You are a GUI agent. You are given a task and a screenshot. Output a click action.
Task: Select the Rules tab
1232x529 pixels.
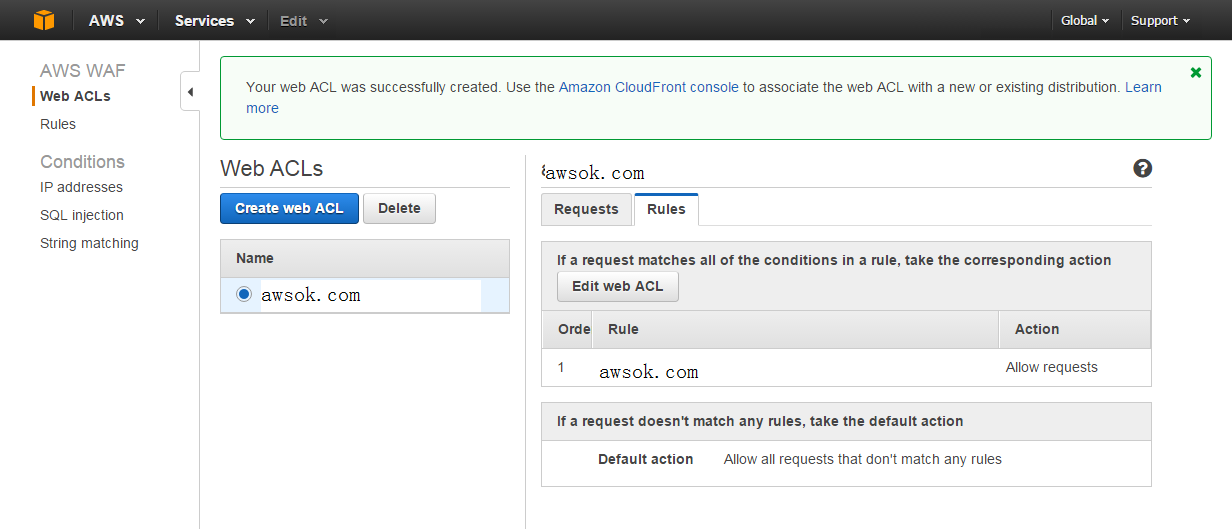click(x=666, y=209)
